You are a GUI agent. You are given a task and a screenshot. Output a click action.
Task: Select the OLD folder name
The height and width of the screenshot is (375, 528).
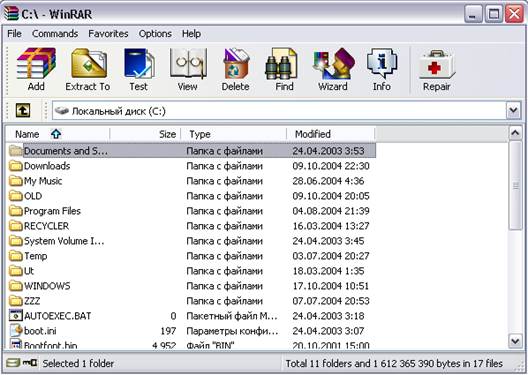tap(33, 196)
